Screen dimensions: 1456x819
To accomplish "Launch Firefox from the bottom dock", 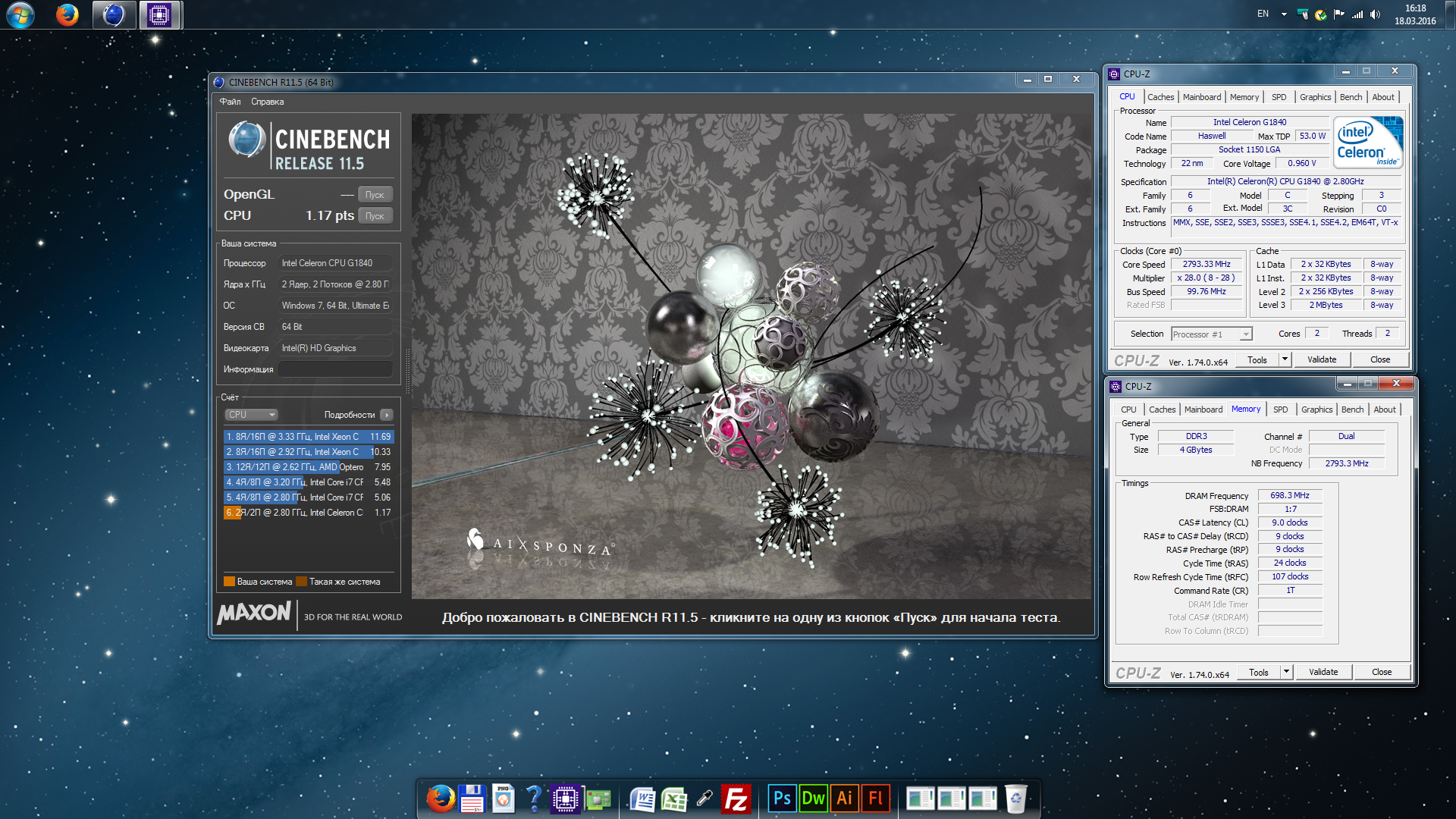I will 441,799.
